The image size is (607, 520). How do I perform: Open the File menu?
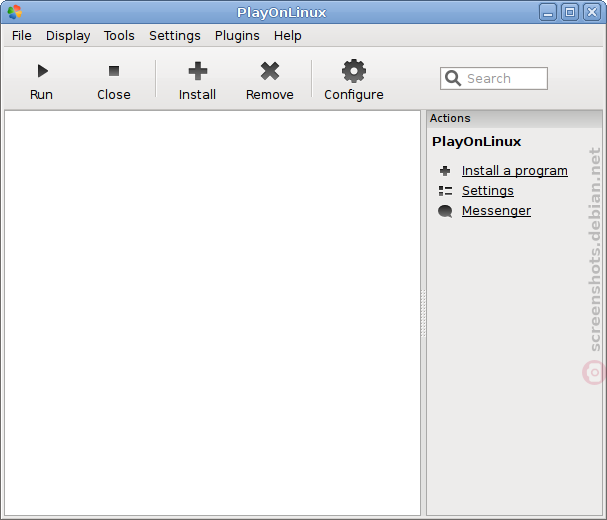[22, 36]
